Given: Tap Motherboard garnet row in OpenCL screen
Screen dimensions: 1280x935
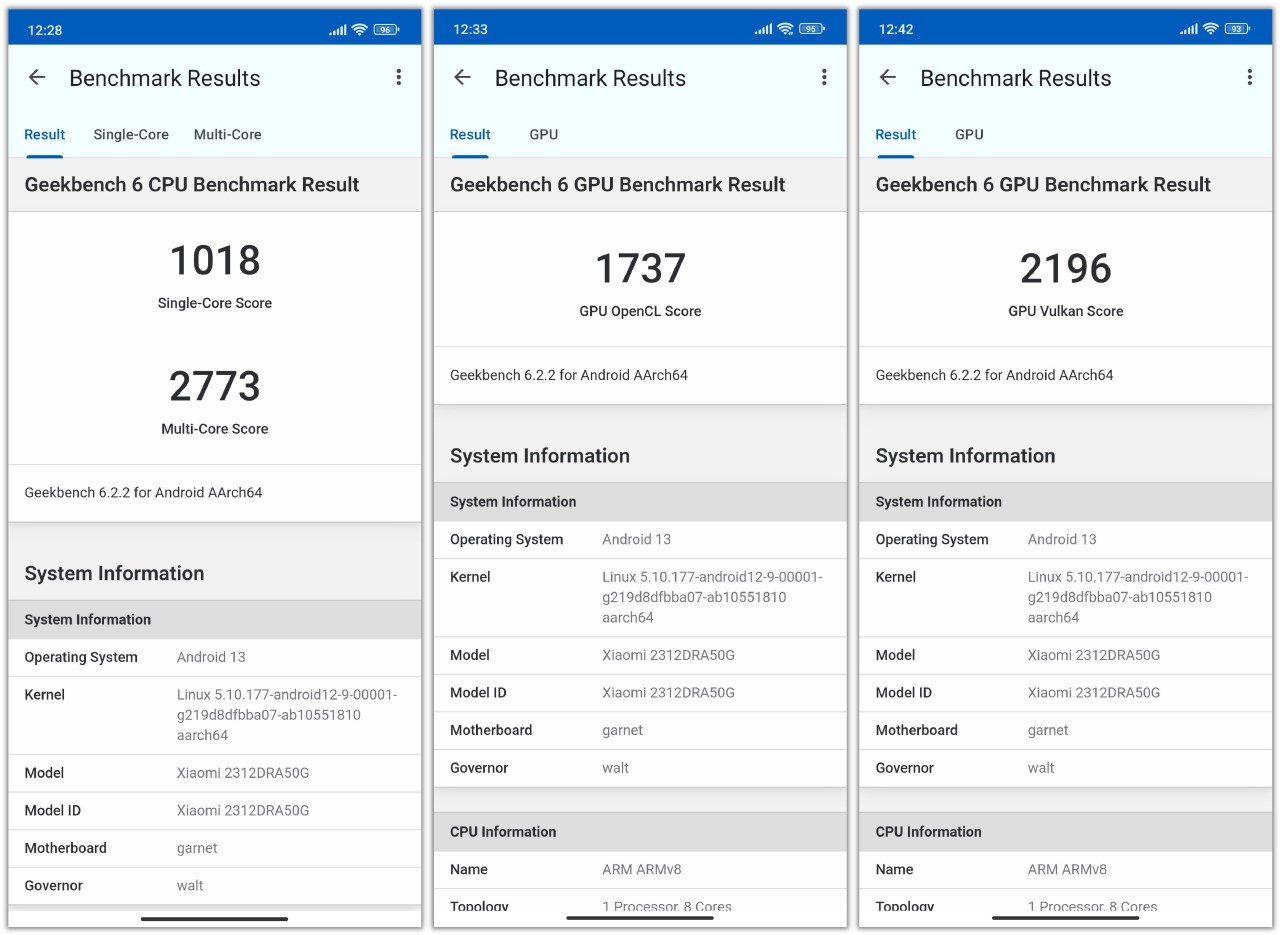Looking at the screenshot, I should pos(640,730).
